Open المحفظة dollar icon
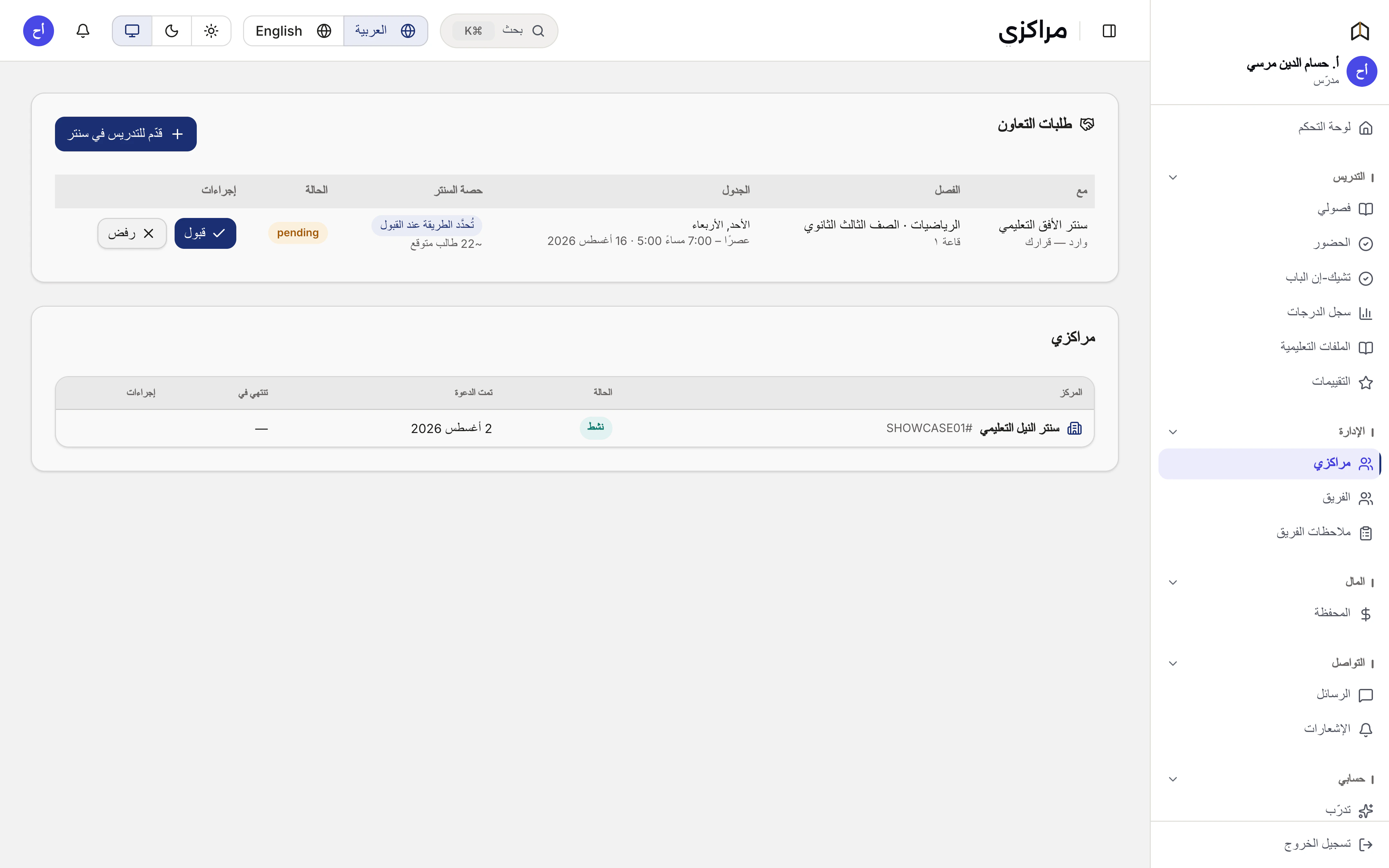 [1366, 614]
